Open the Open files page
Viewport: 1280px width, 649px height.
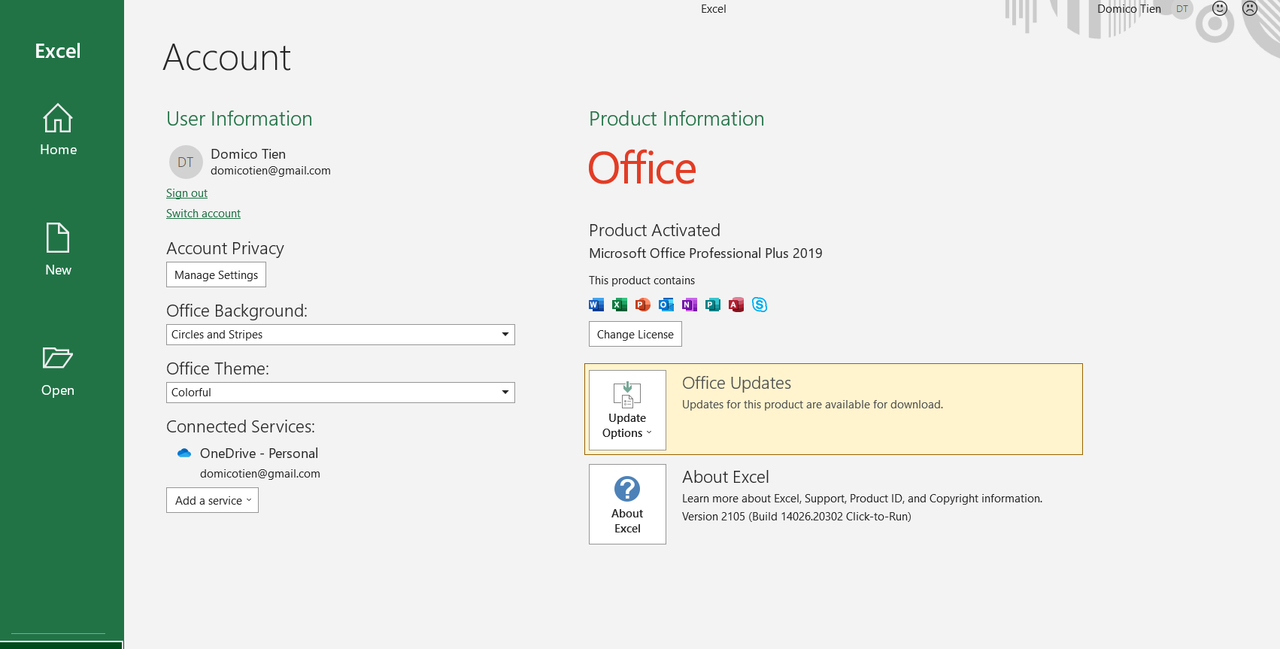click(x=58, y=371)
